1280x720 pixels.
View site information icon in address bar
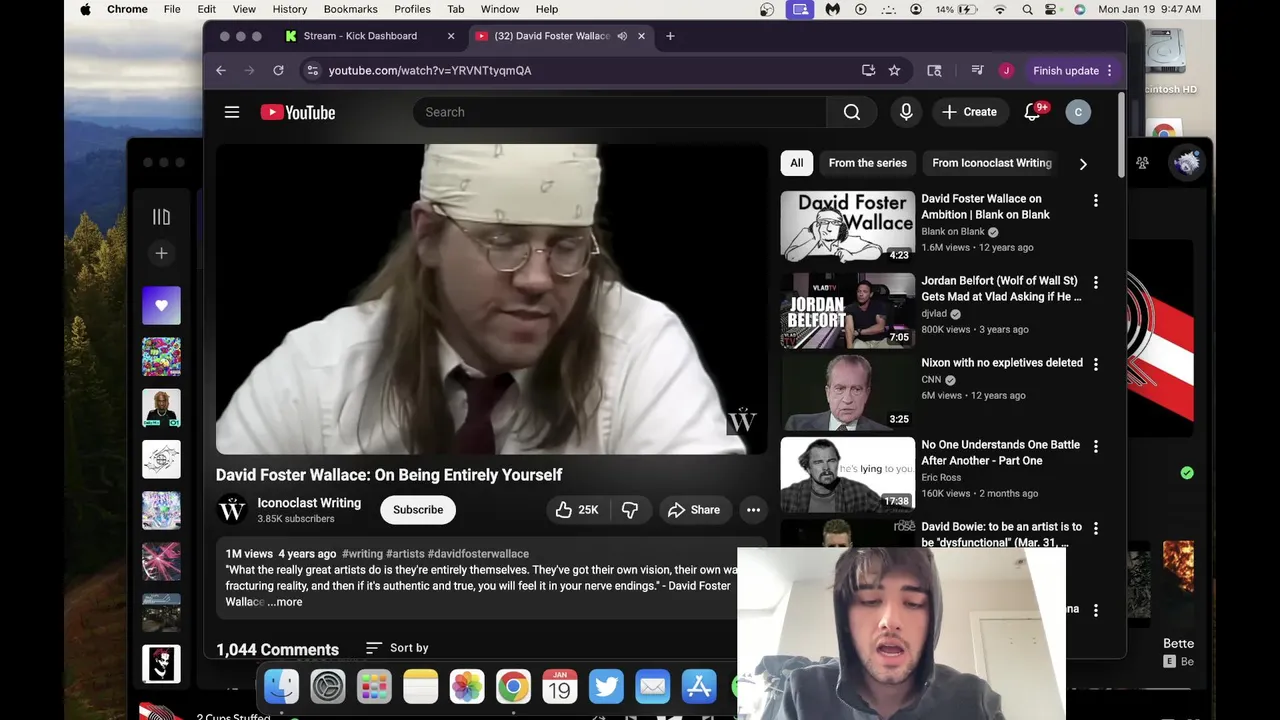(x=312, y=70)
